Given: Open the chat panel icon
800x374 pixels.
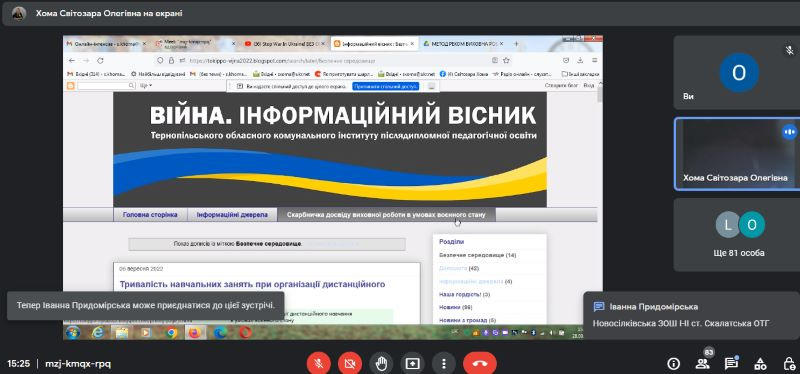Looking at the screenshot, I should 732,363.
